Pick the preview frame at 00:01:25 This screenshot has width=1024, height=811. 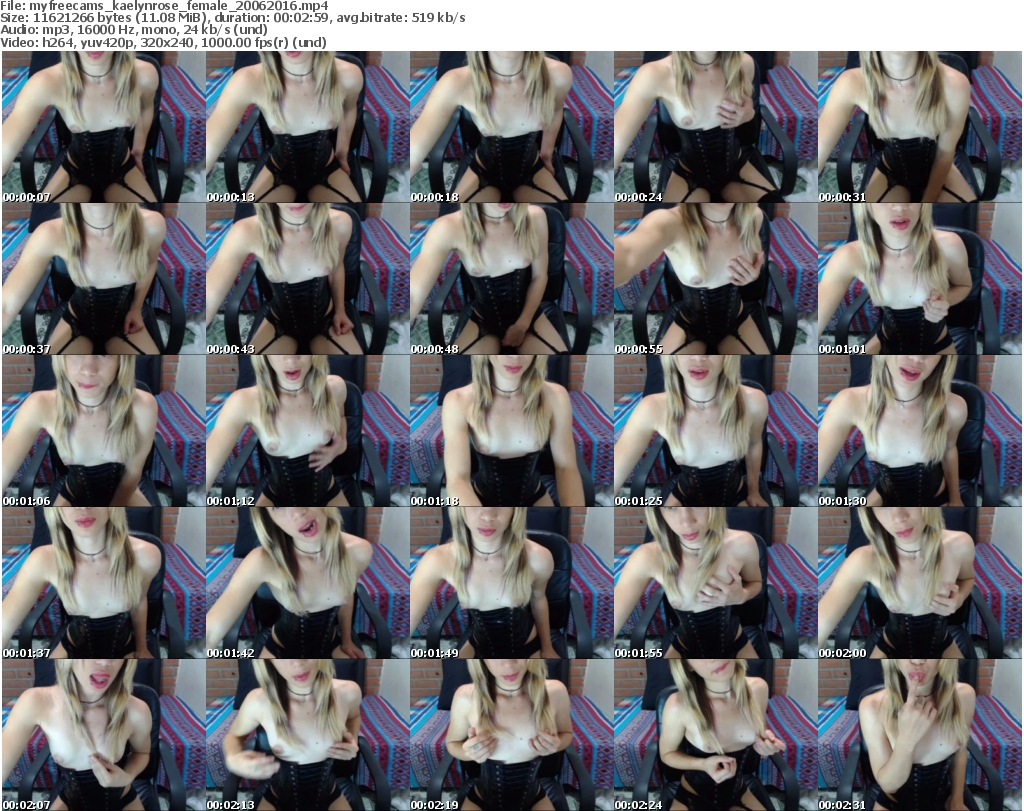716,431
